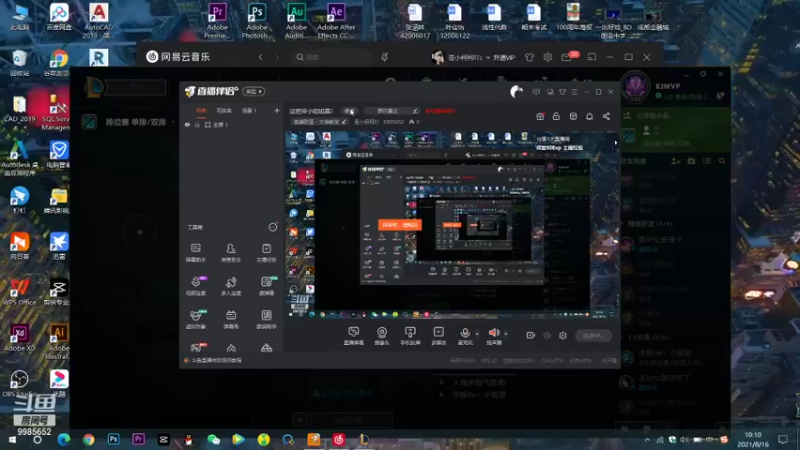
Task: Open the 主播任务 tool
Action: [x=266, y=253]
